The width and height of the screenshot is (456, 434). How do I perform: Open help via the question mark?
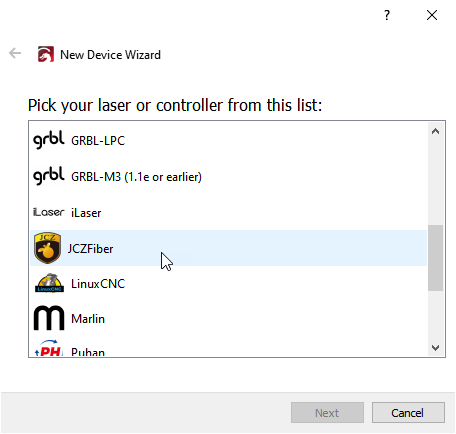pos(387,15)
